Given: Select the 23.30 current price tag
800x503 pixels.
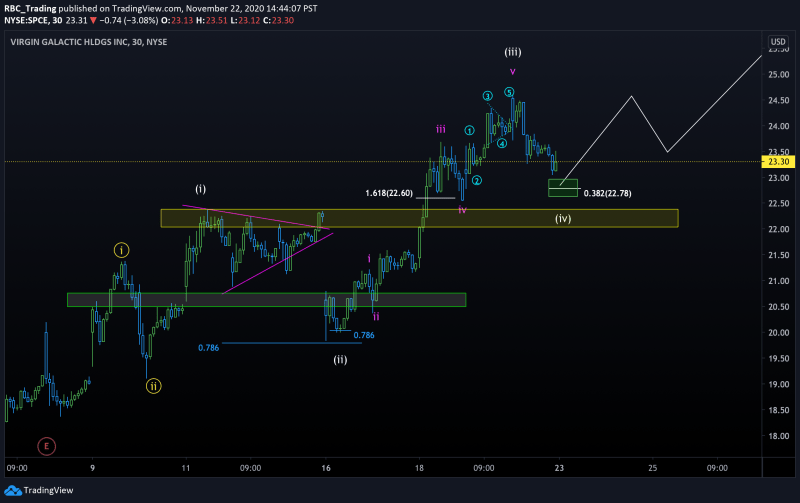Looking at the screenshot, I should [x=779, y=162].
